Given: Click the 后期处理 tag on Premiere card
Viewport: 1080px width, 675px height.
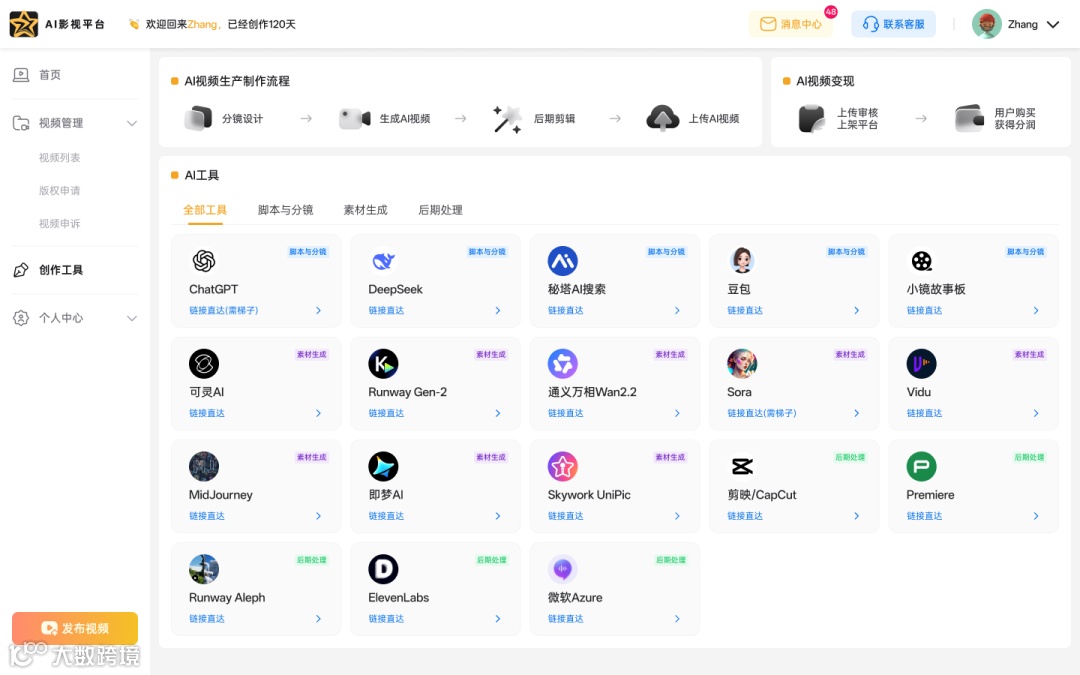Looking at the screenshot, I should 1029,457.
